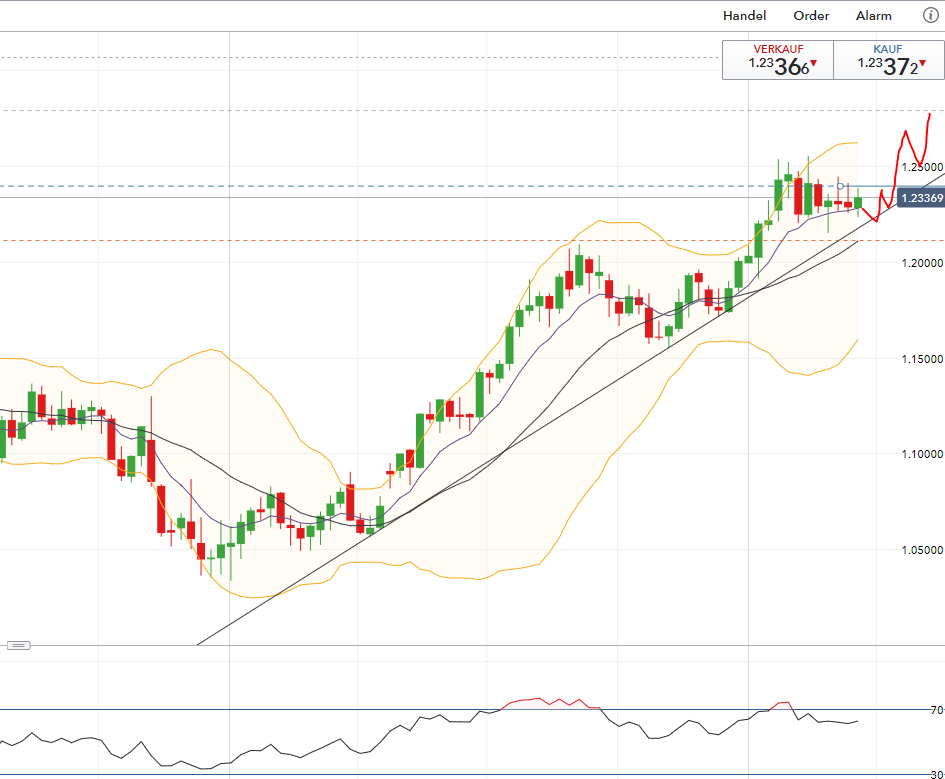
Task: Open the Alarm menu
Action: pyautogui.click(x=874, y=16)
